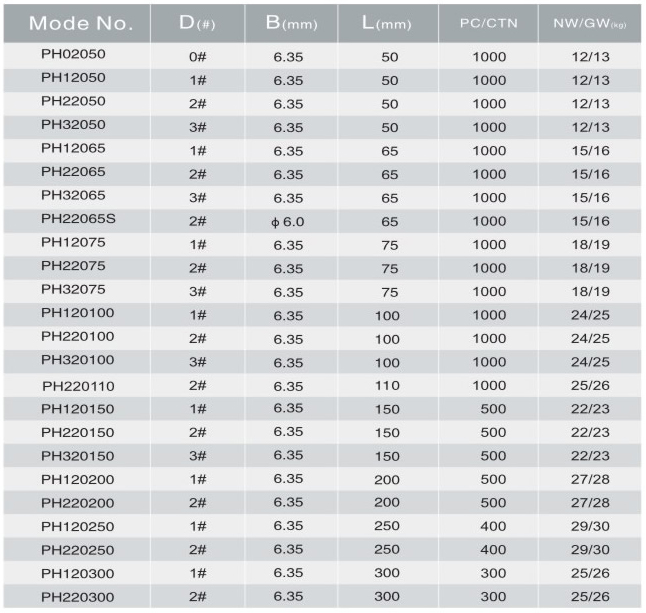The width and height of the screenshot is (646, 613).
Task: Click the PC/CTN column header
Action: [489, 22]
